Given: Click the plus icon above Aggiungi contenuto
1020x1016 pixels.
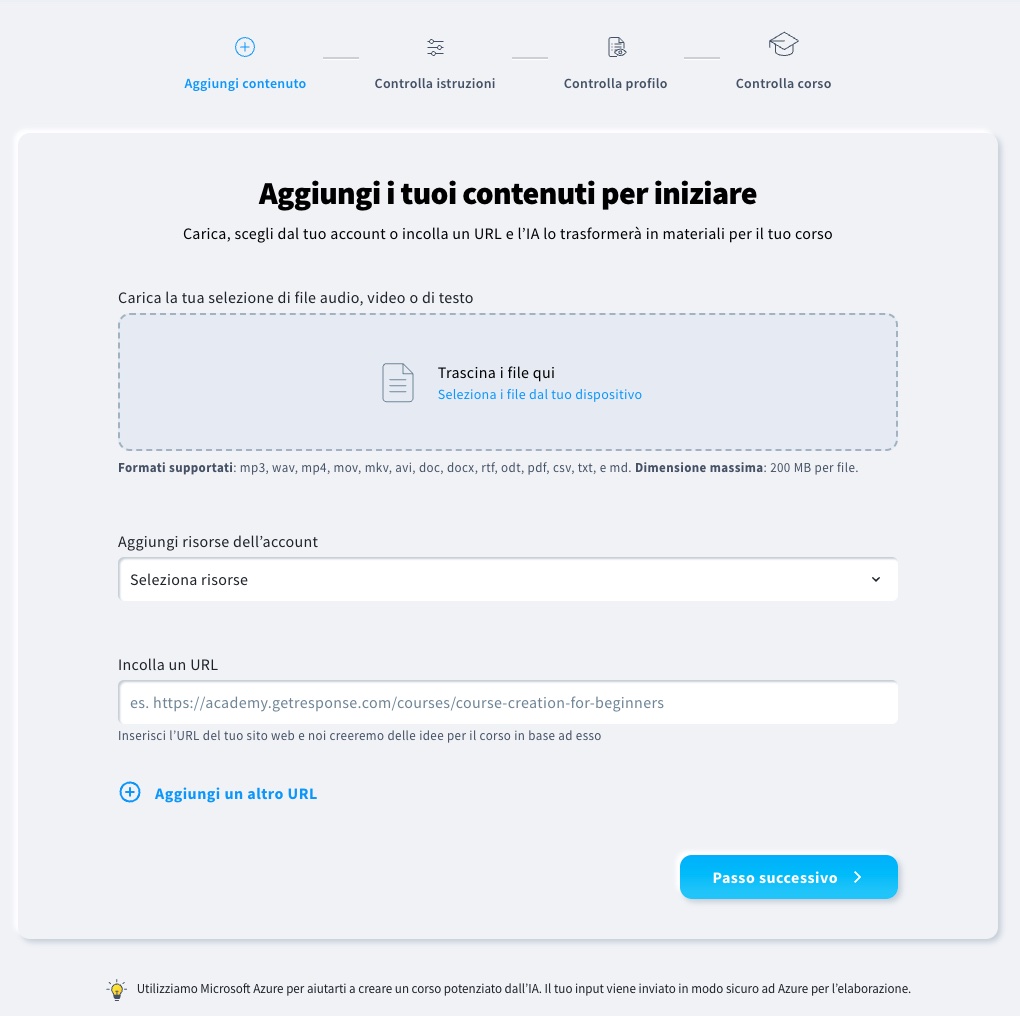Looking at the screenshot, I should click(x=245, y=47).
